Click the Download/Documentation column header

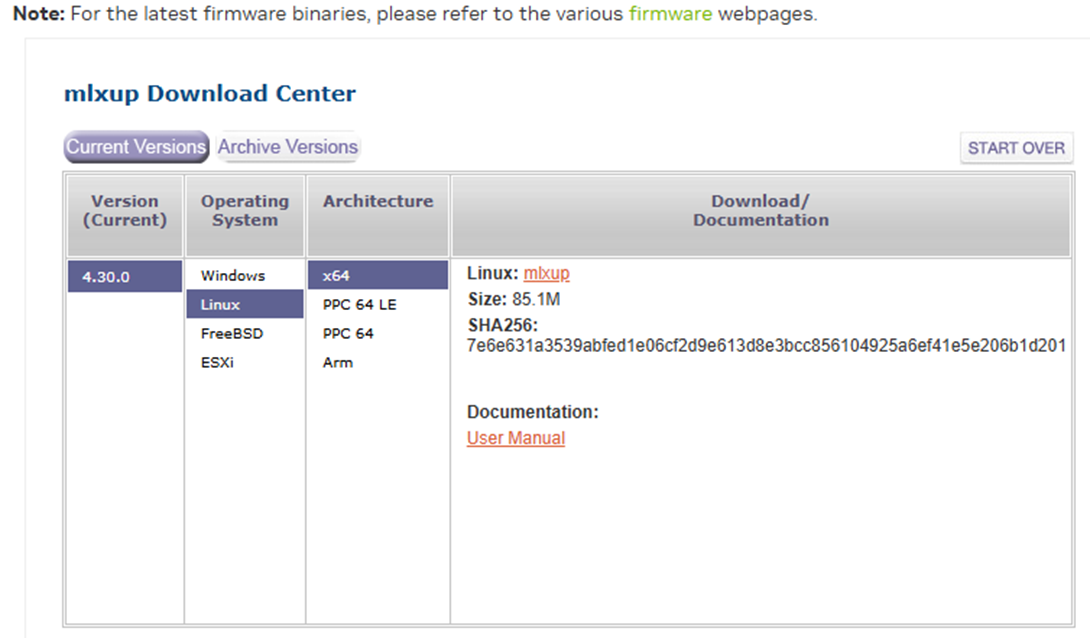[x=761, y=211]
